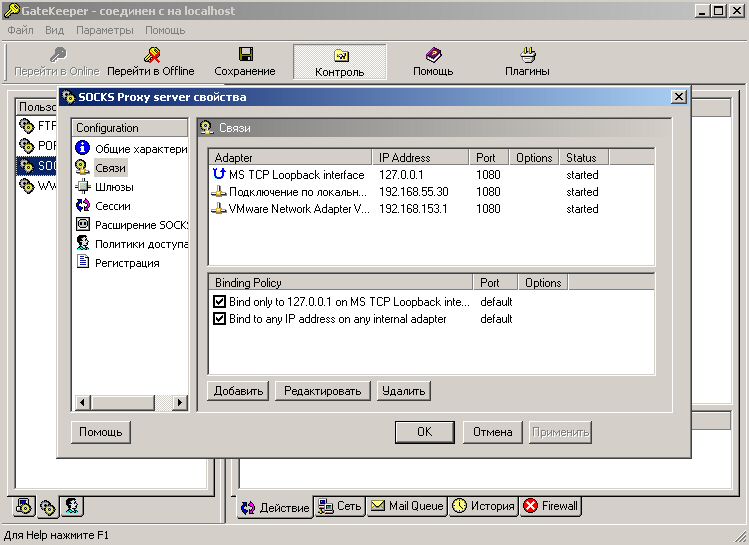Click the Отмена button
749x545 pixels.
click(492, 432)
